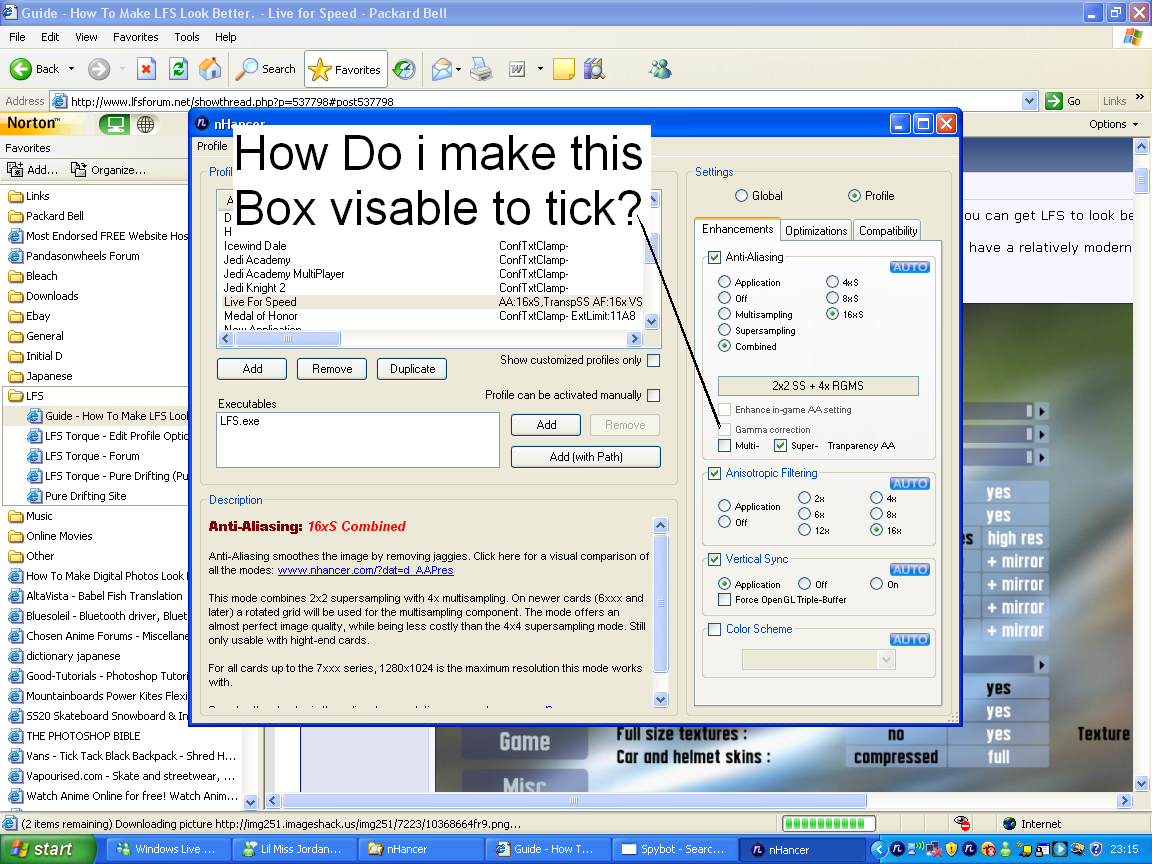Click Organize favorites icon
1152x864 pixels.
(79, 170)
